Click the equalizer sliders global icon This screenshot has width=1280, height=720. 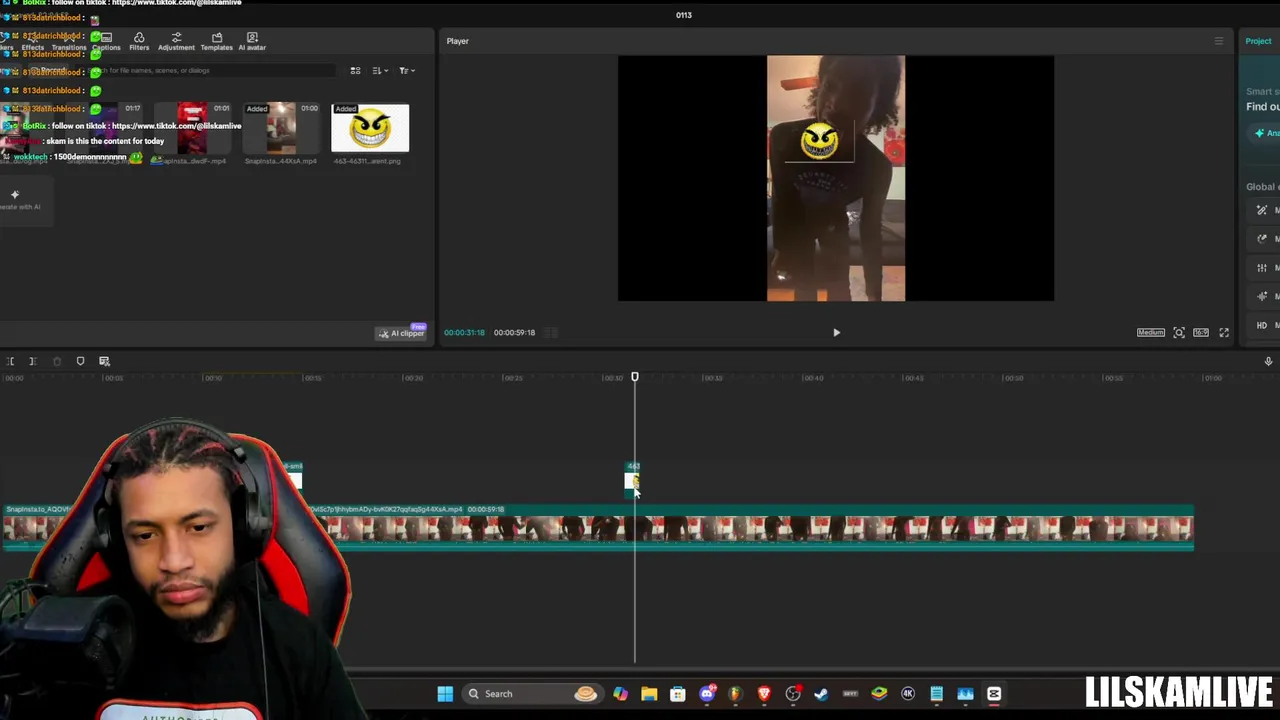[1262, 268]
